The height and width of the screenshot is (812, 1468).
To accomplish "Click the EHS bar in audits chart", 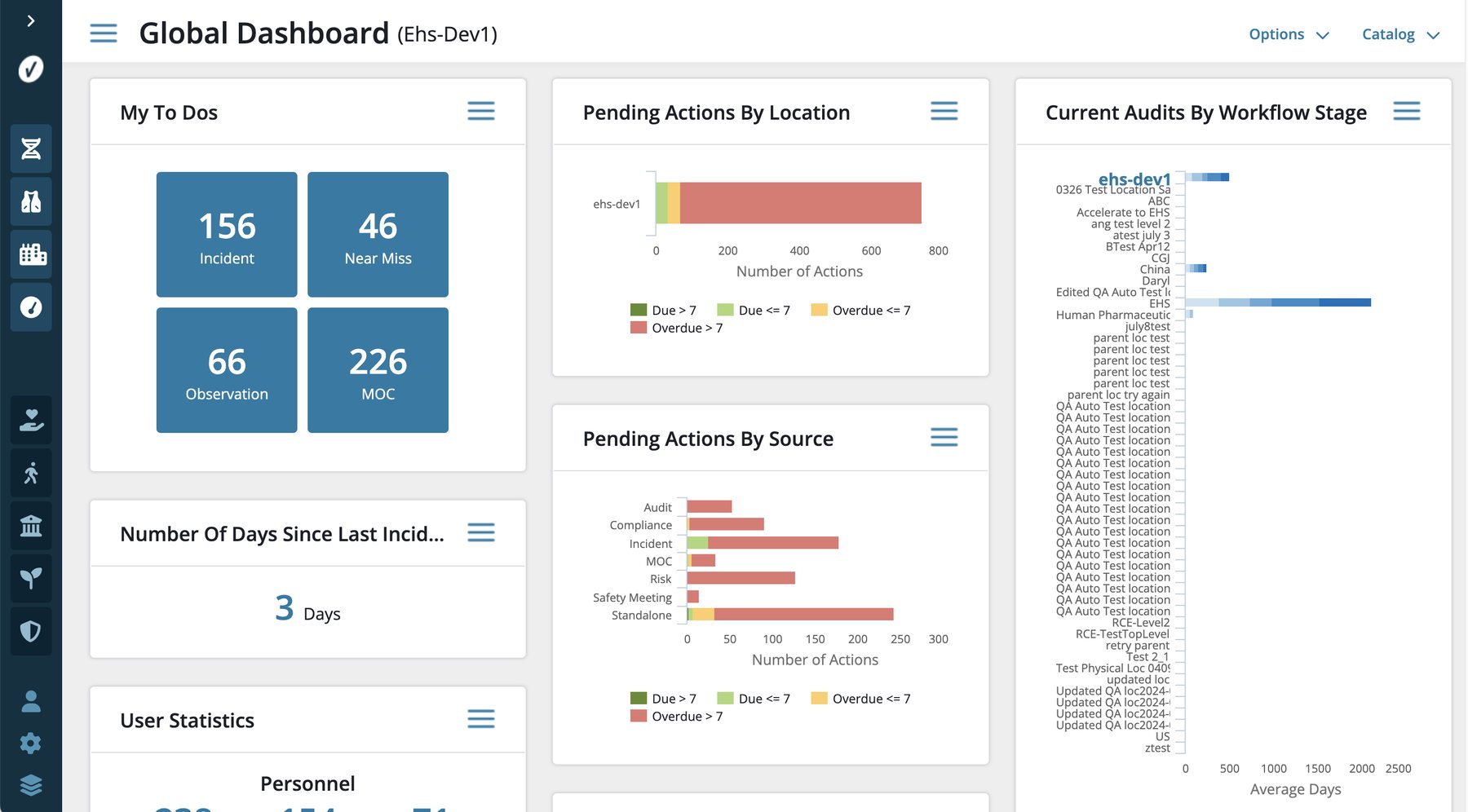I will coord(1278,302).
